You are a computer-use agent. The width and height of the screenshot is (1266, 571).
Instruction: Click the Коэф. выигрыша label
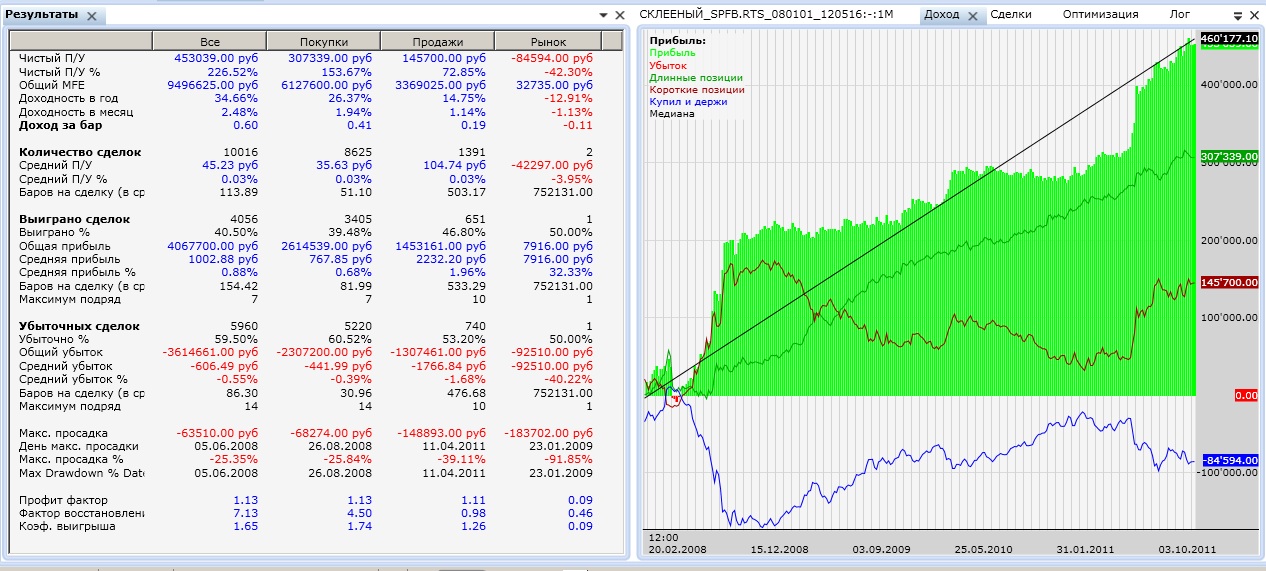65,527
